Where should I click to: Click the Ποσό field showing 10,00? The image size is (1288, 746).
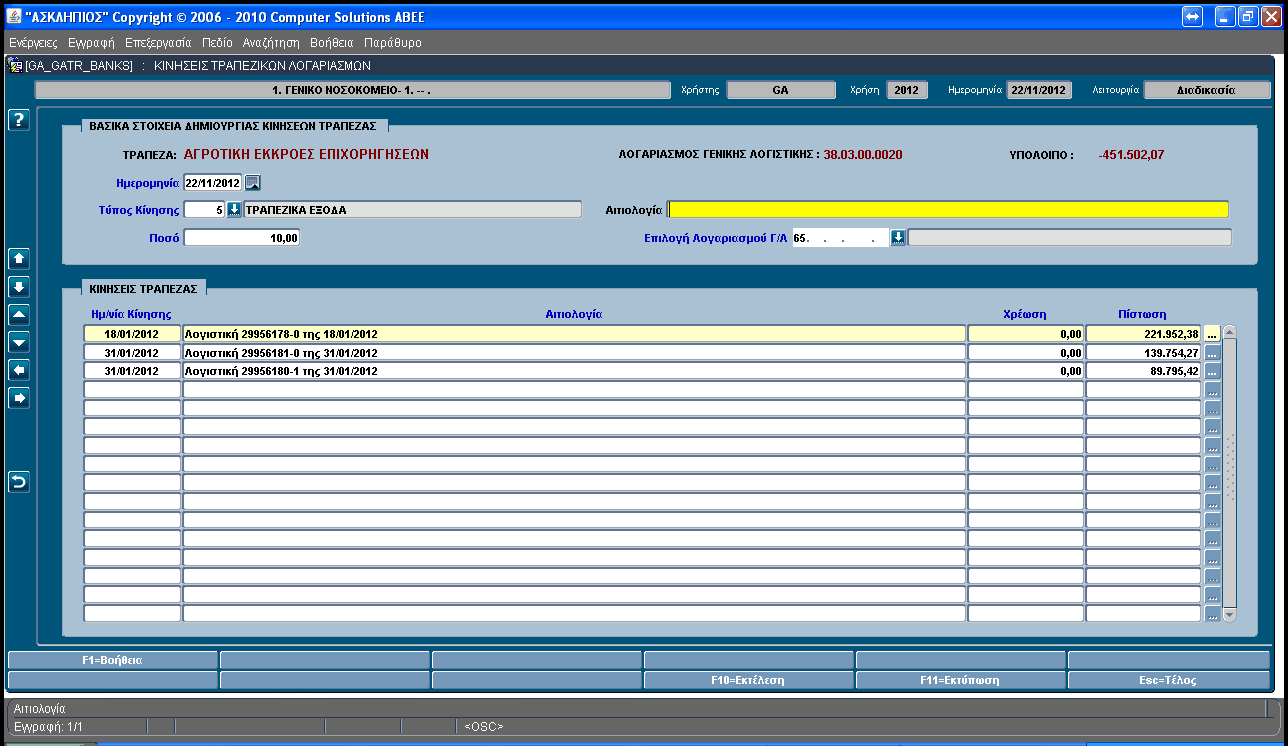coord(242,237)
